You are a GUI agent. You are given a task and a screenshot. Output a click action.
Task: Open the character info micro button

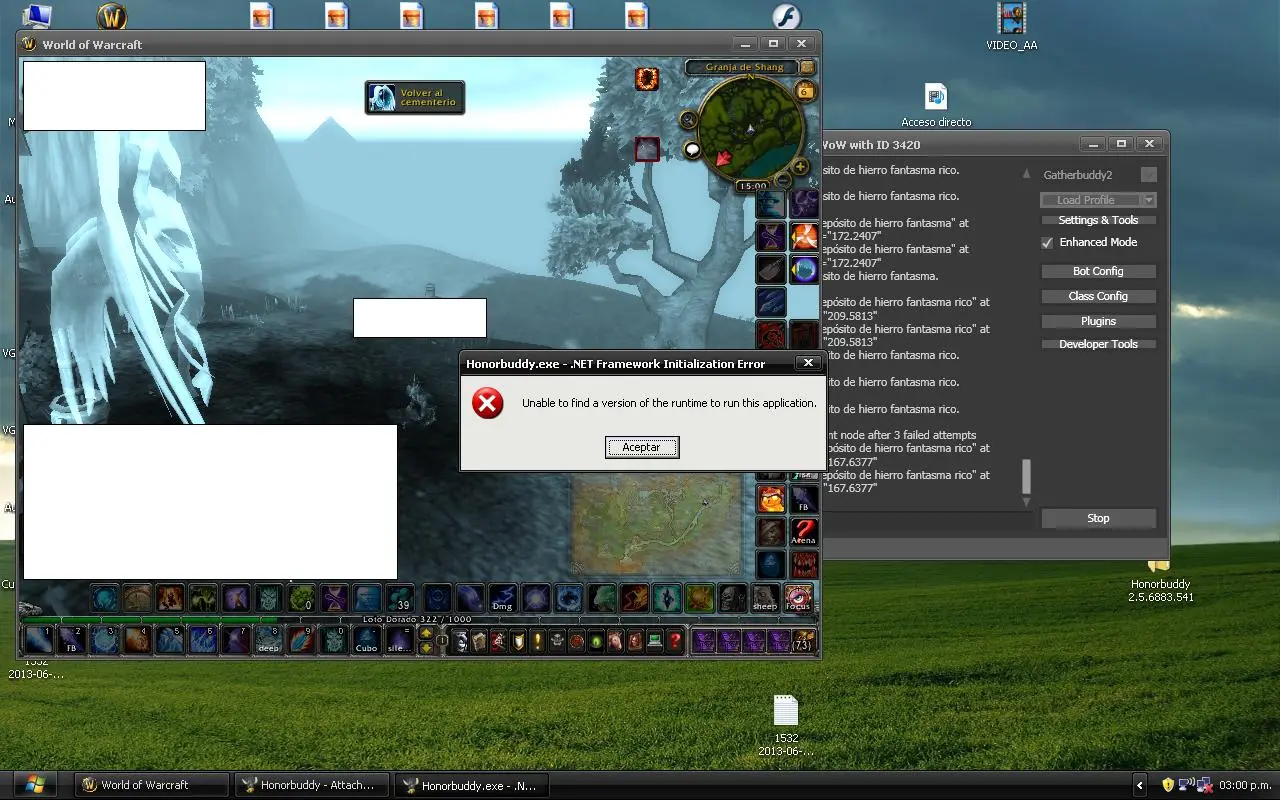[461, 641]
